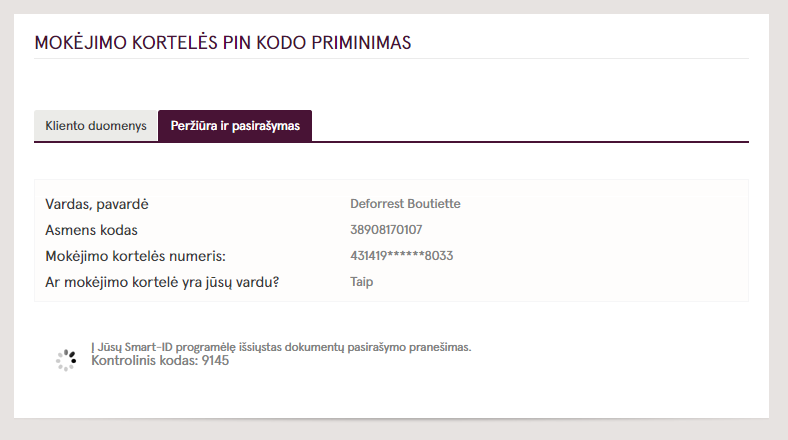788x440 pixels.
Task: Click the Mokėjimo kortelės numeris label
Action: pos(135,256)
